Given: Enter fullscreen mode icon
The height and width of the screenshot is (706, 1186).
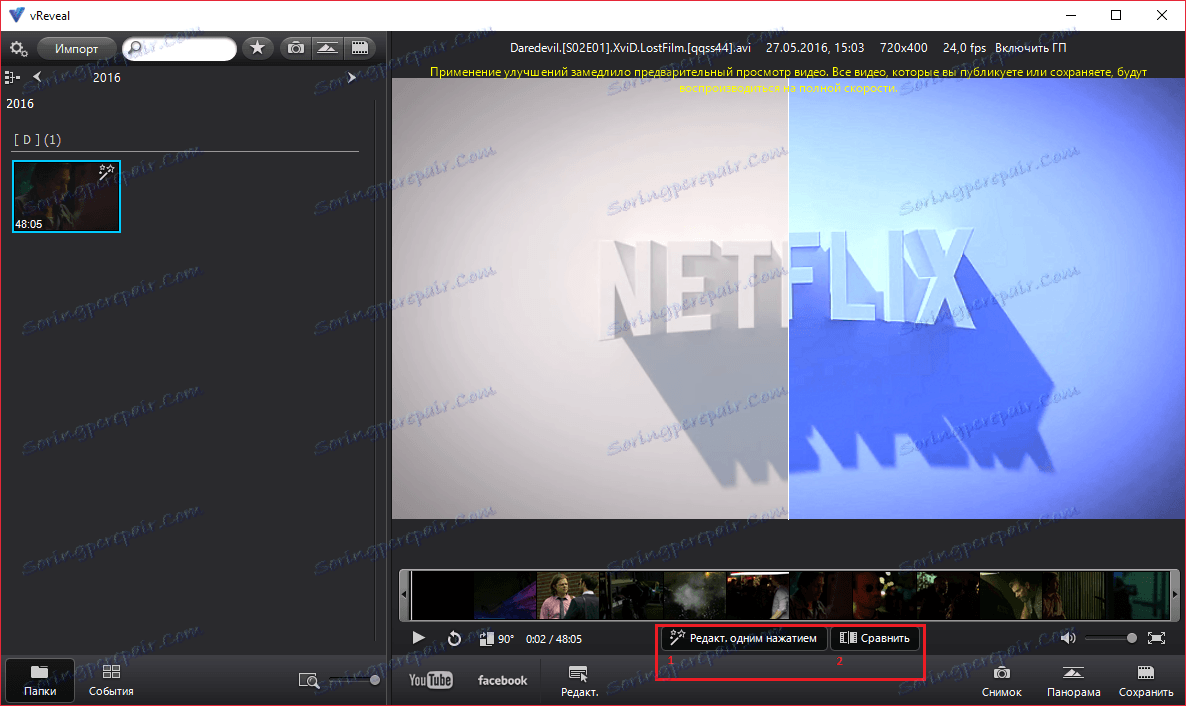Looking at the screenshot, I should click(x=1157, y=638).
